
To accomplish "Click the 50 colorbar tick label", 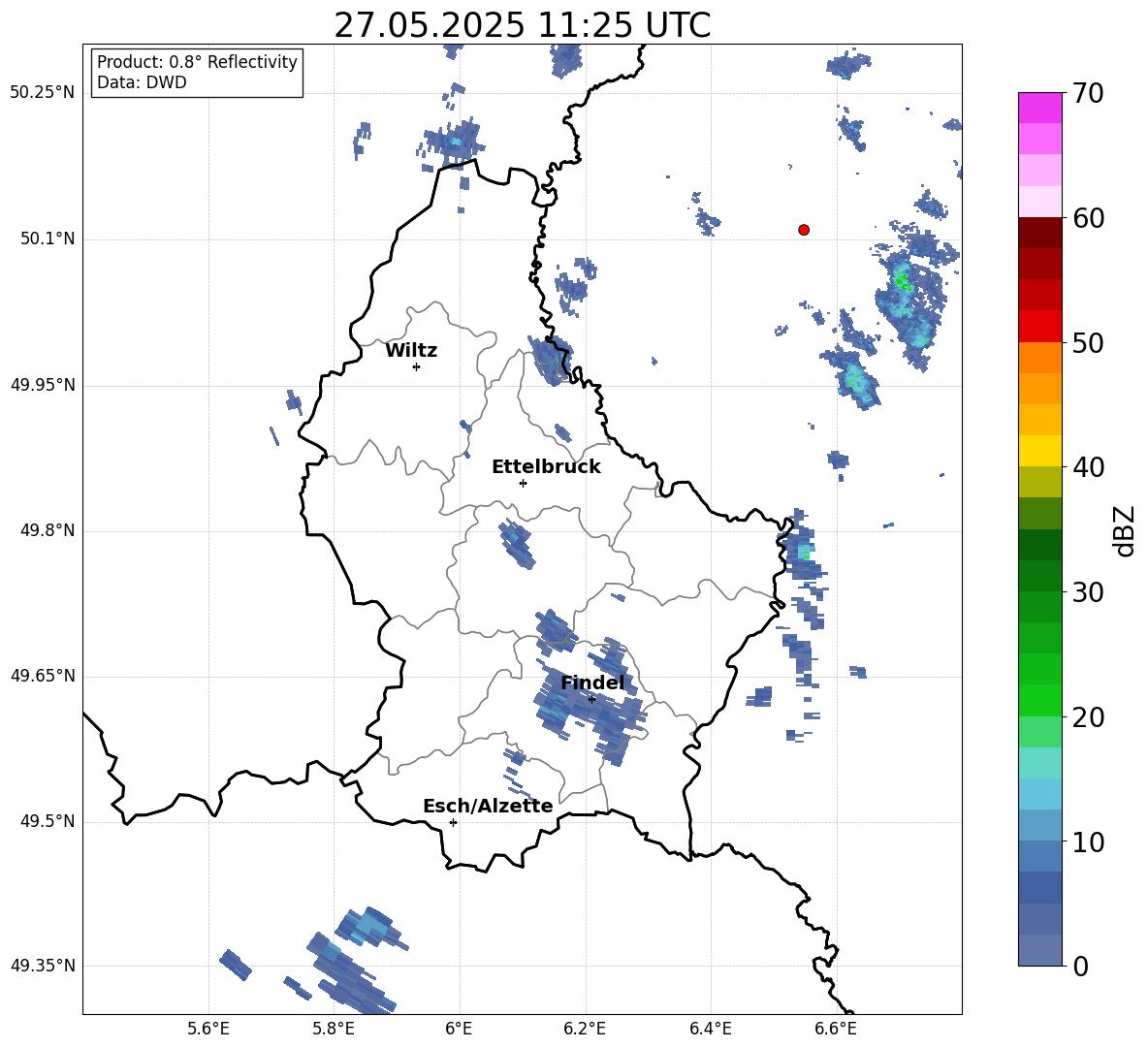I will tap(1087, 343).
